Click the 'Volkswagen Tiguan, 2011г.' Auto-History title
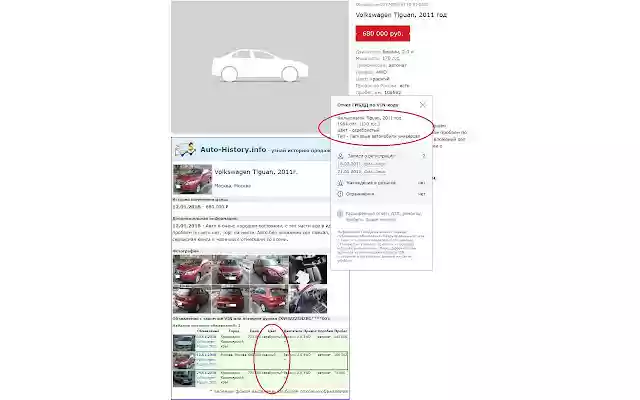 click(256, 172)
